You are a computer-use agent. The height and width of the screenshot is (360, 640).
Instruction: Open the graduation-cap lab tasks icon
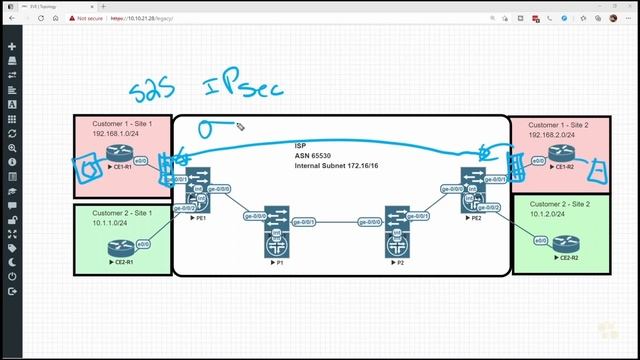point(12,191)
